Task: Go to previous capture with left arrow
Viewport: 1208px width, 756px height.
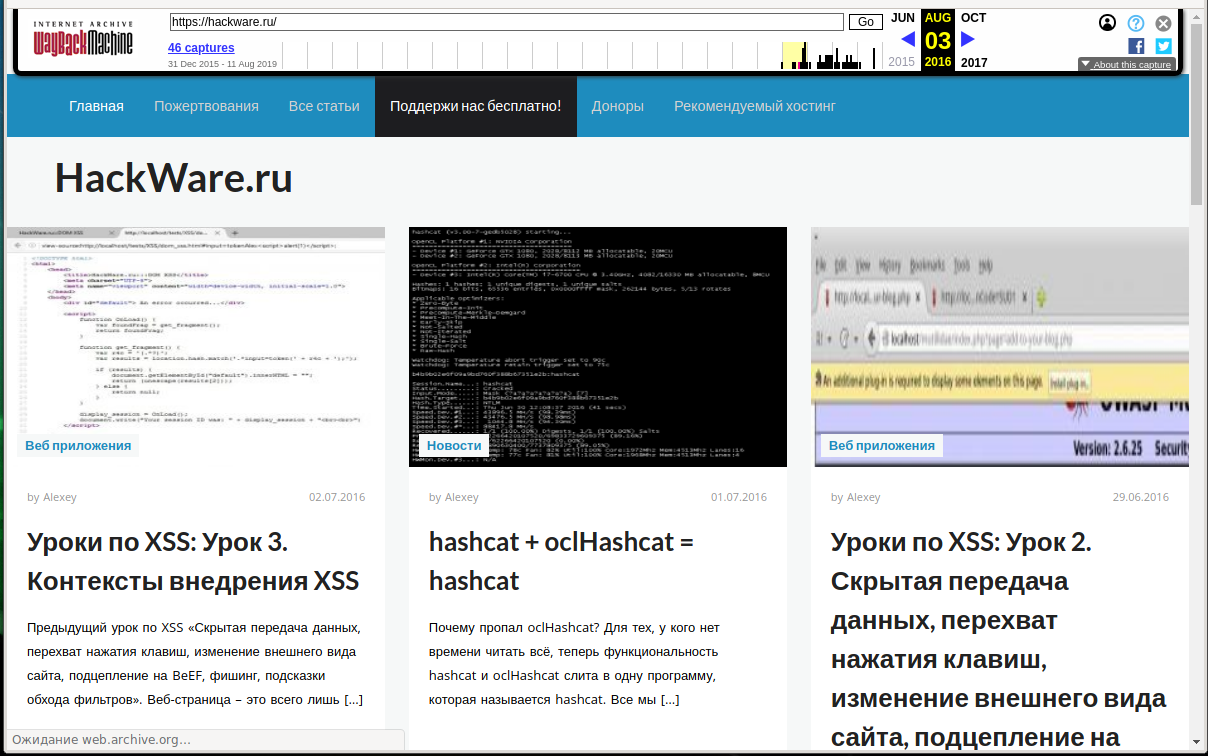Action: [907, 39]
